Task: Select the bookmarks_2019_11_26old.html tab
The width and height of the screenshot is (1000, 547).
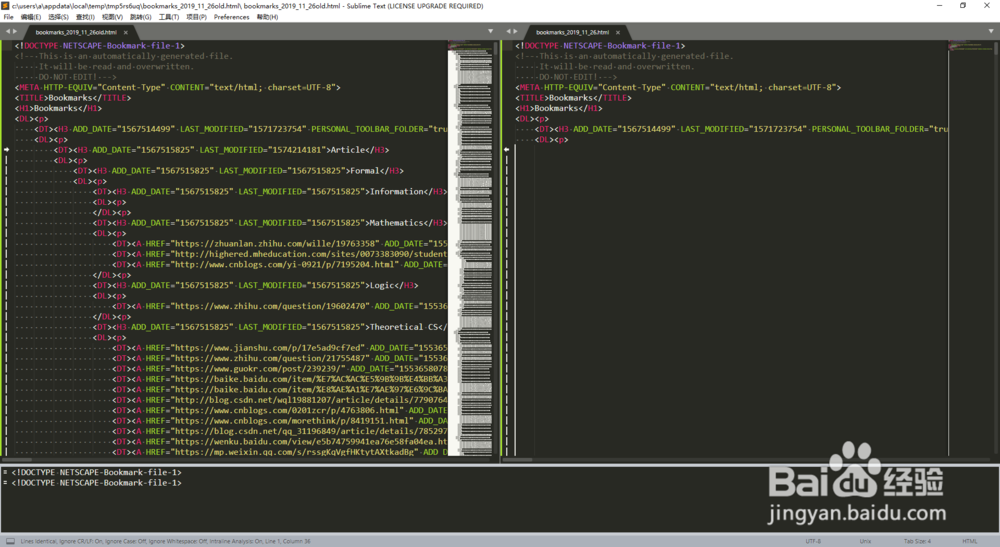Action: point(76,32)
